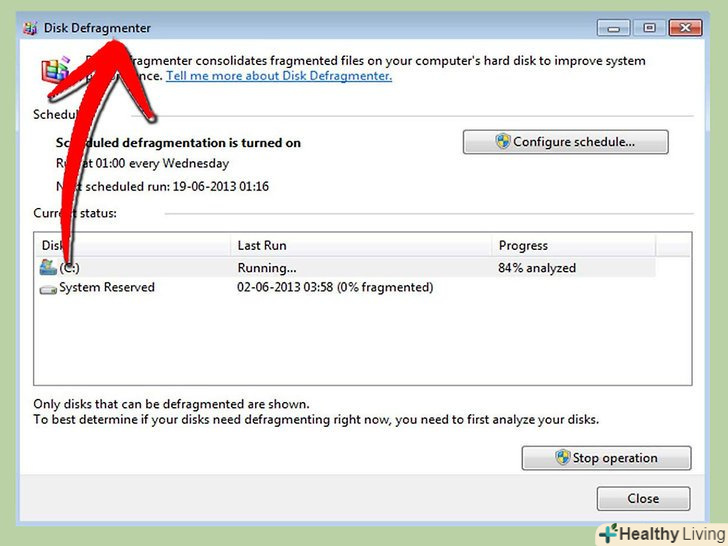Click 'Scheduled defragmentation is turned on' text
Screen dimensions: 728x546
(178, 143)
